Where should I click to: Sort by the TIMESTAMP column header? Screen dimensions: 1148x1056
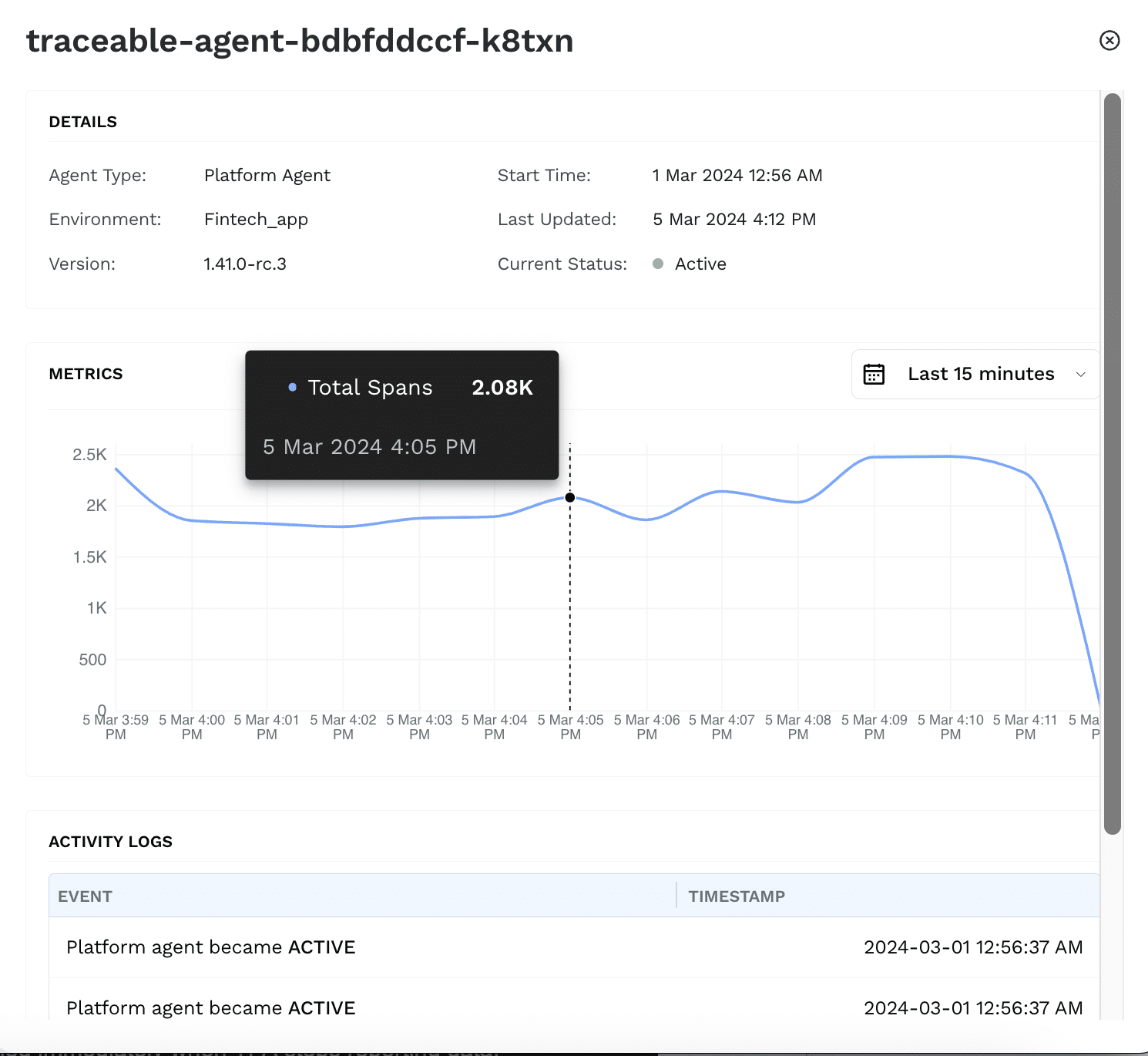click(x=737, y=896)
